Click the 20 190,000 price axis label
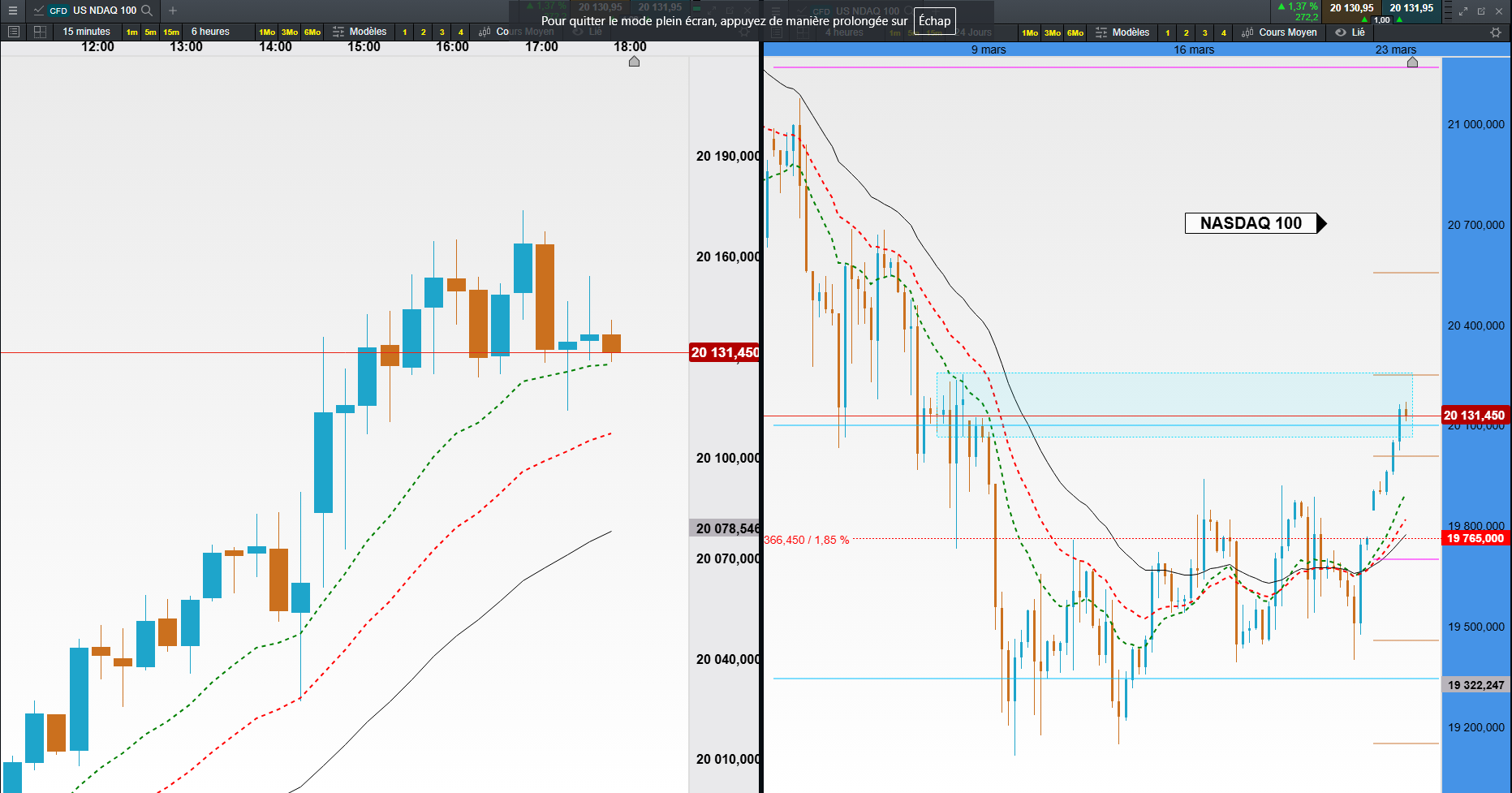Viewport: 1512px width, 793px height. click(728, 156)
